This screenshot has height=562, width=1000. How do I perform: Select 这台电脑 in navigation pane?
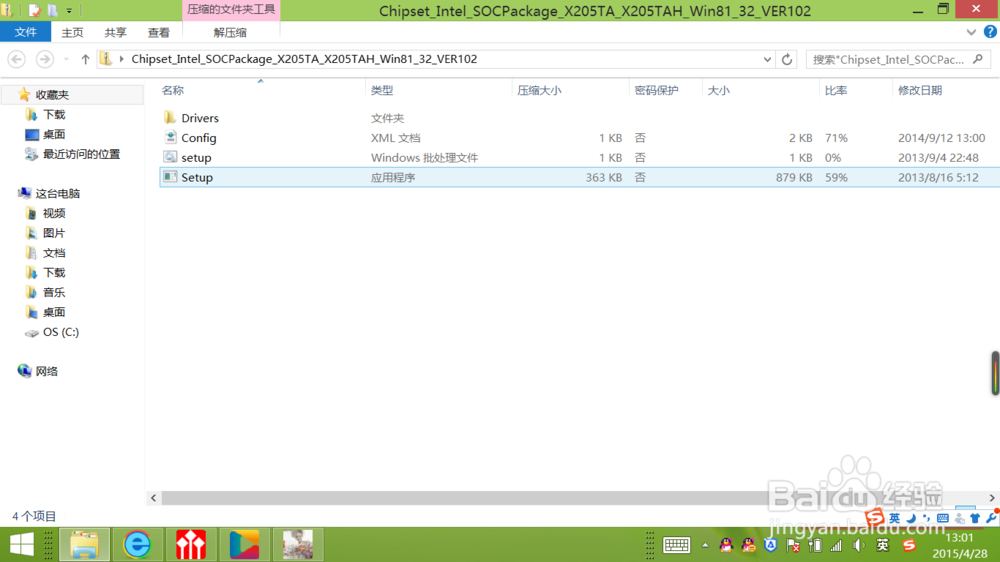[x=57, y=193]
